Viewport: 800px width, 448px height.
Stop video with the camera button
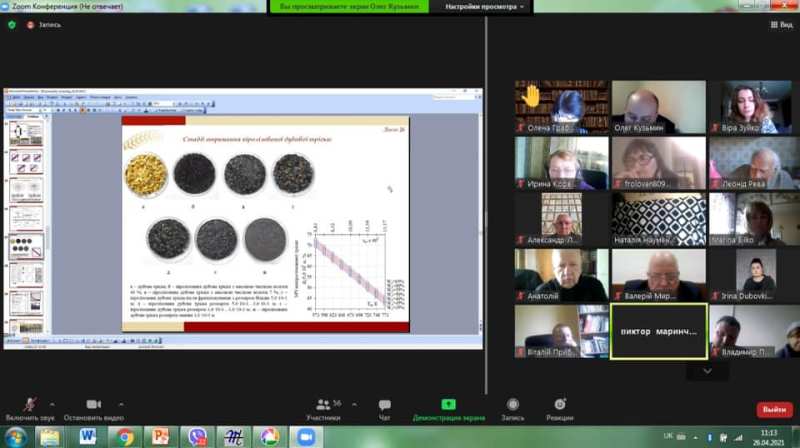(x=93, y=409)
